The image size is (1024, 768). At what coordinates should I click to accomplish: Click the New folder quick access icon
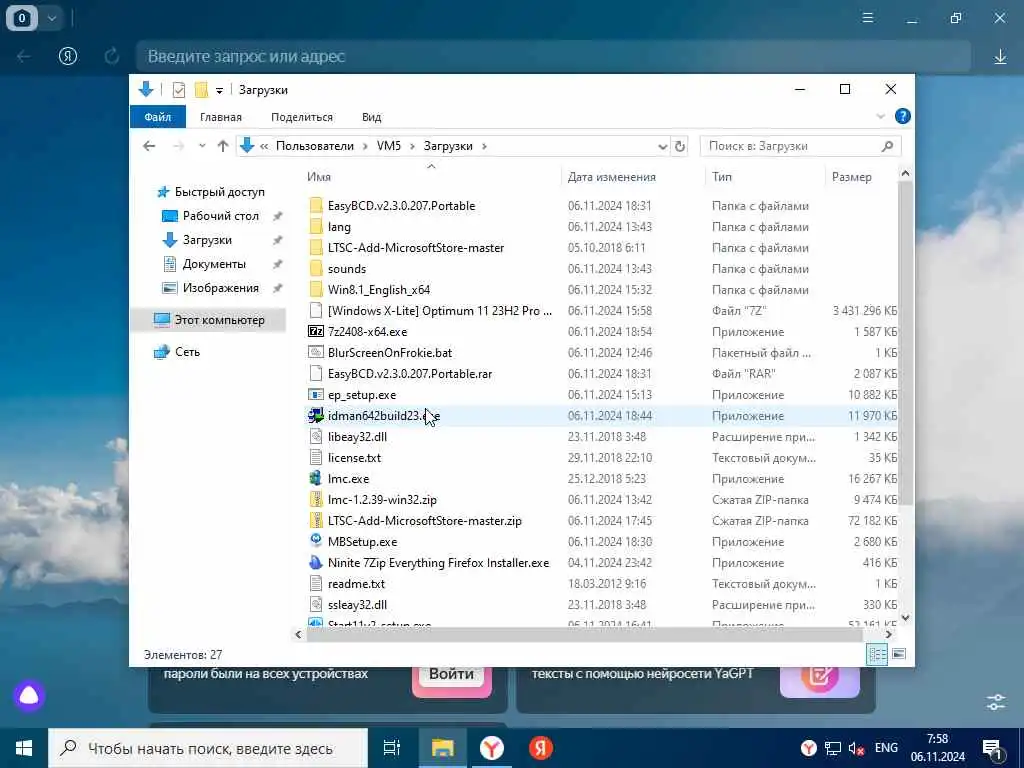point(201,90)
